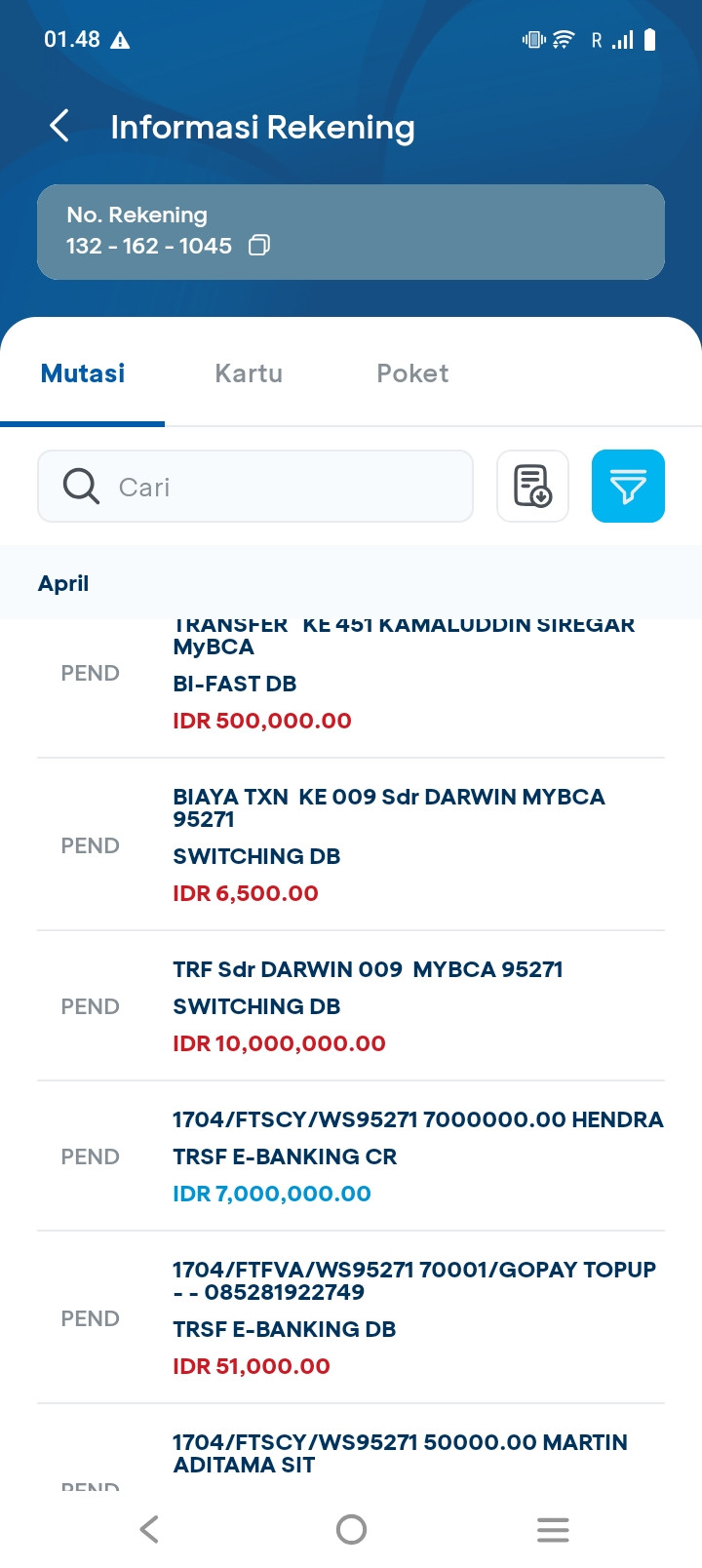Open the Android recent apps menu button

[553, 1529]
